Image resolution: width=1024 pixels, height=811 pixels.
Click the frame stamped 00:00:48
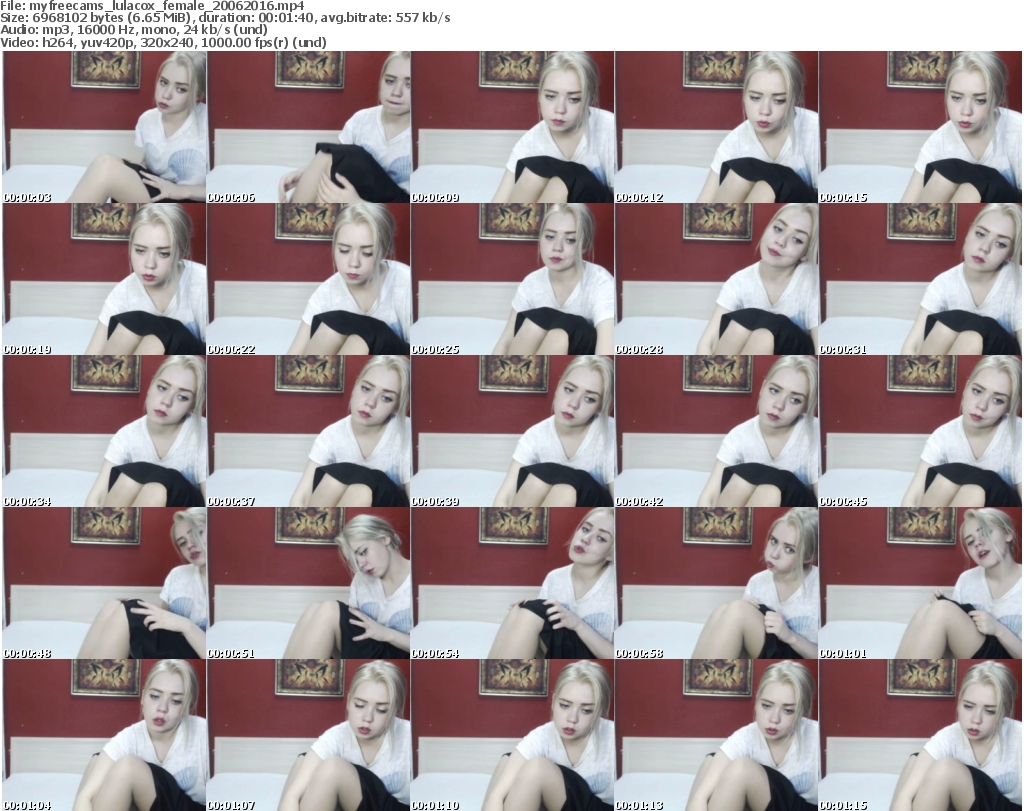(104, 583)
